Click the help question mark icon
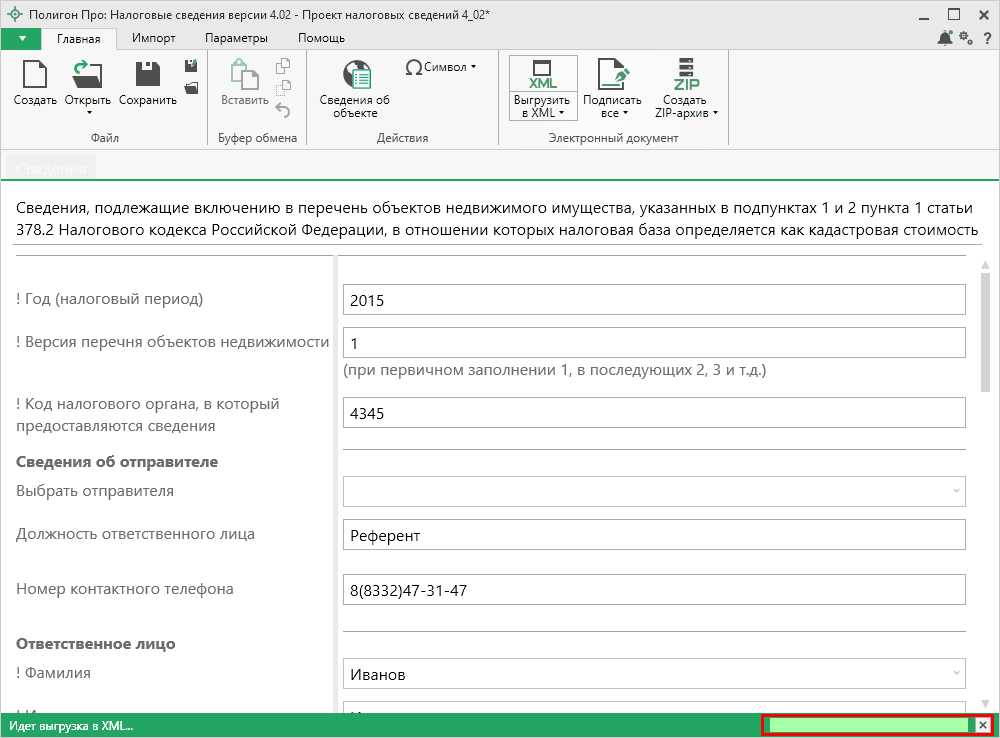The image size is (1000, 738). pyautogui.click(x=986, y=38)
